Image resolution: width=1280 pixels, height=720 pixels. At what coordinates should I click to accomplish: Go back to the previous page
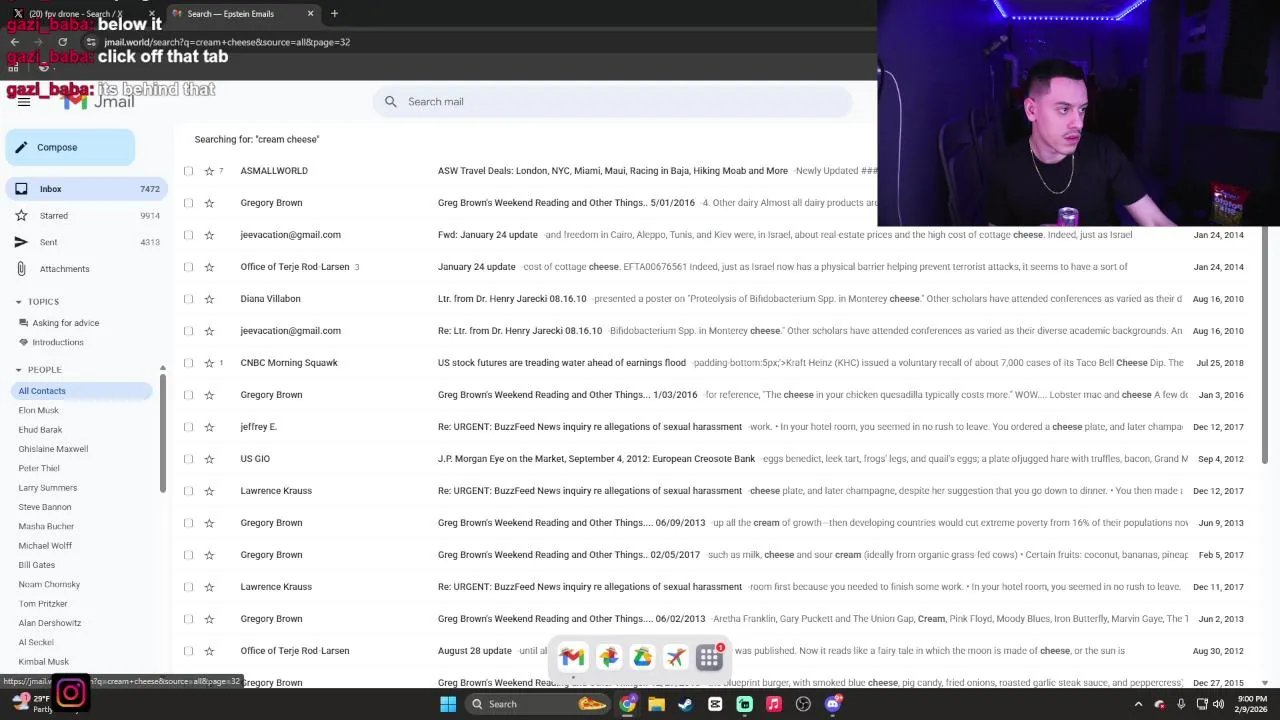(x=14, y=42)
